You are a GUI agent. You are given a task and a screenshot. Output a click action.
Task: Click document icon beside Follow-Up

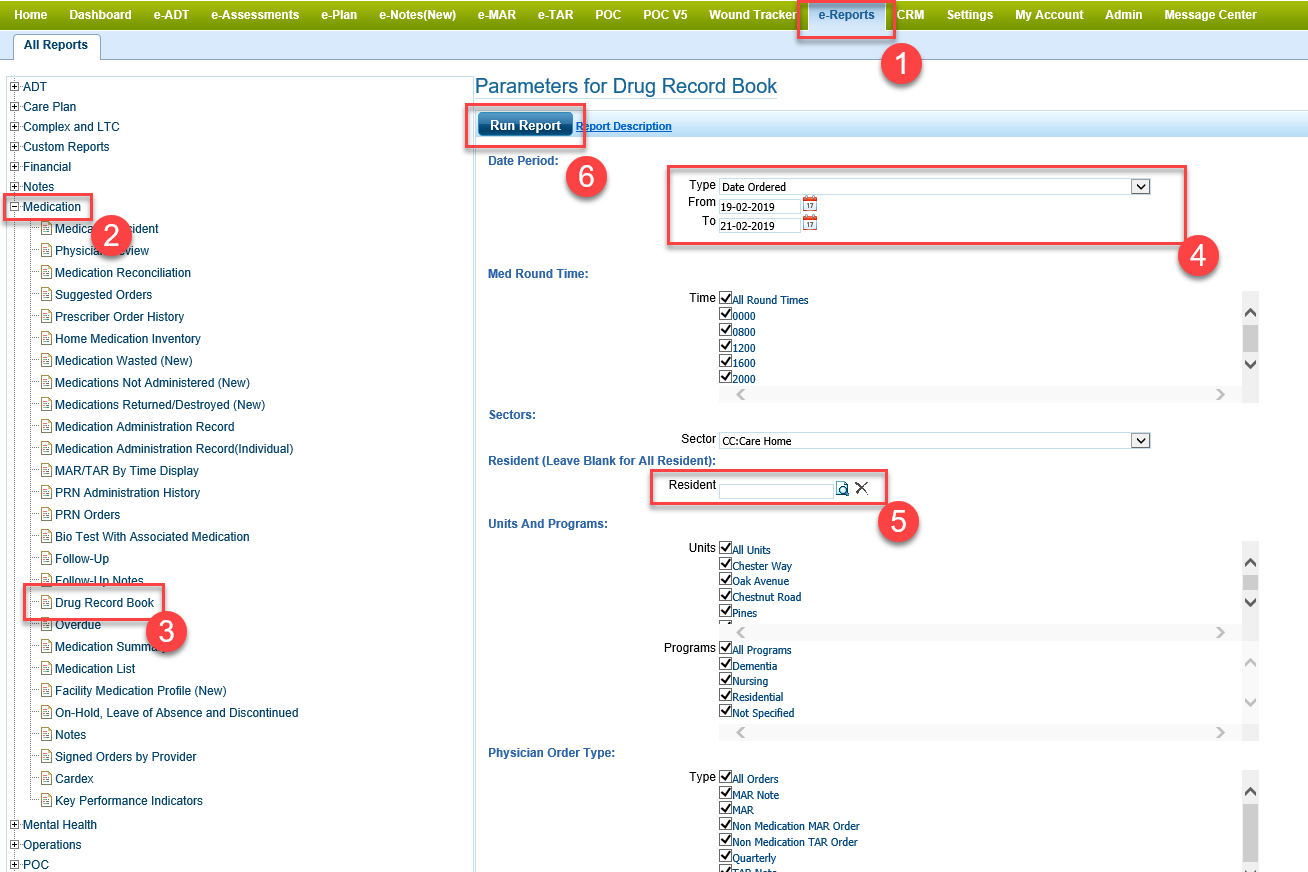(x=46, y=558)
